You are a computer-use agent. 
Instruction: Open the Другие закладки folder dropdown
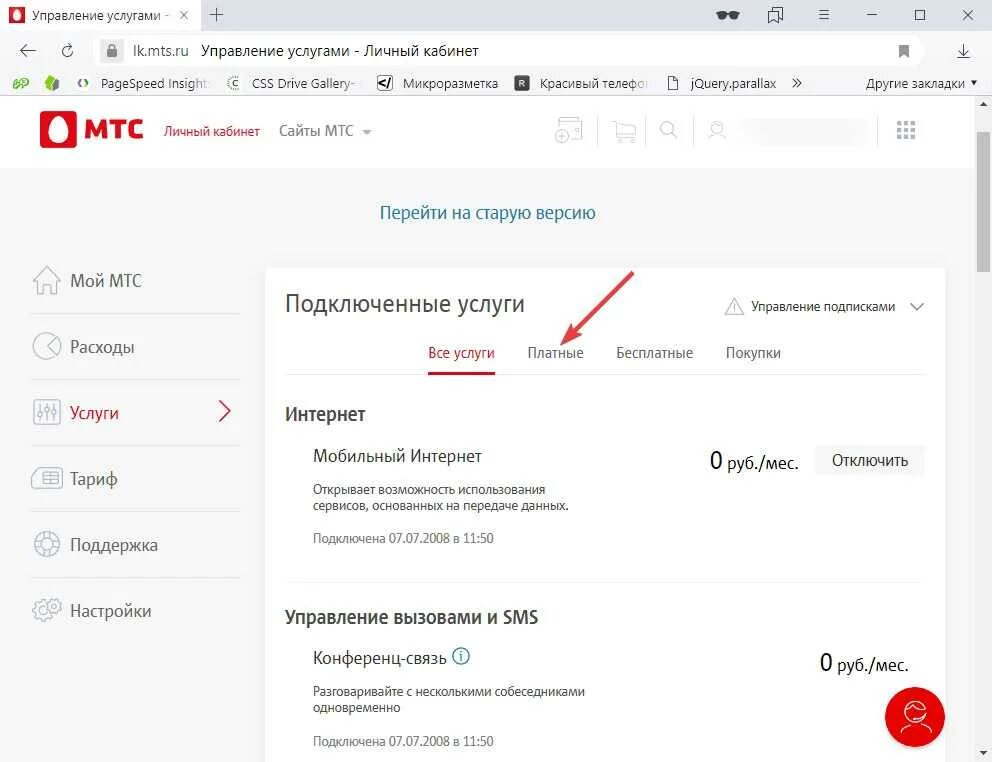tap(921, 84)
